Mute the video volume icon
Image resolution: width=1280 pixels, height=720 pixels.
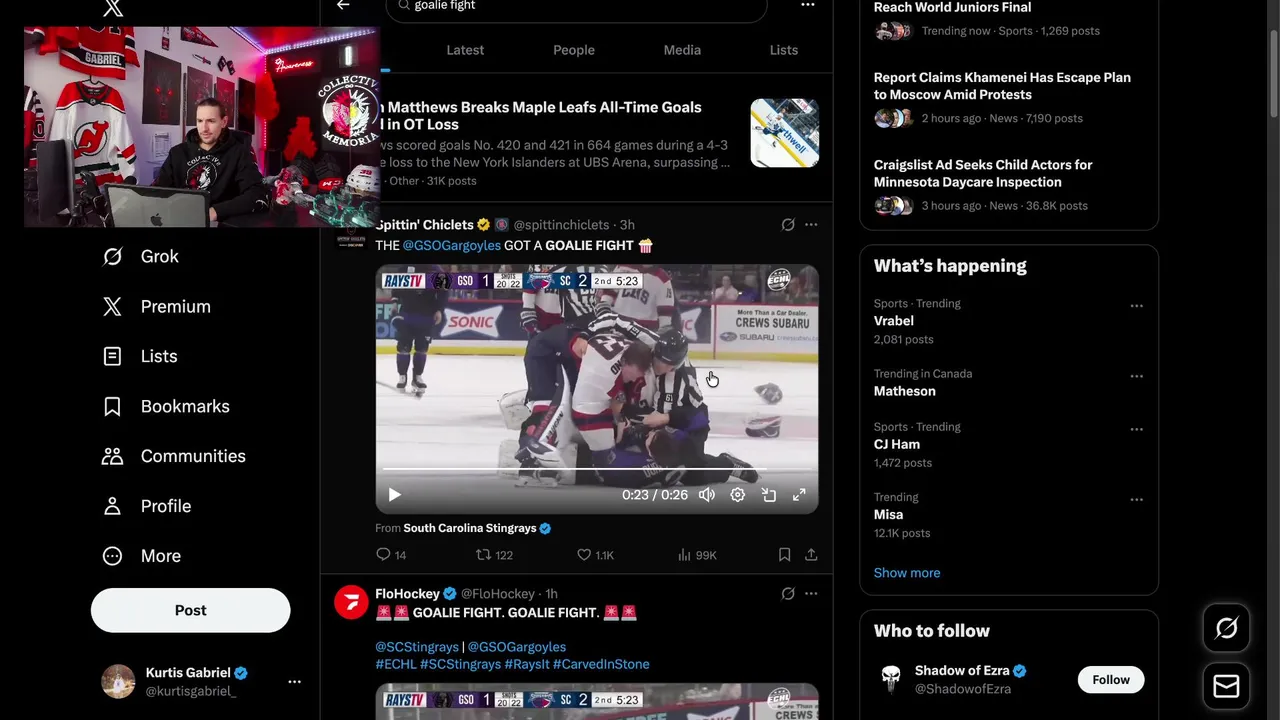(x=707, y=495)
